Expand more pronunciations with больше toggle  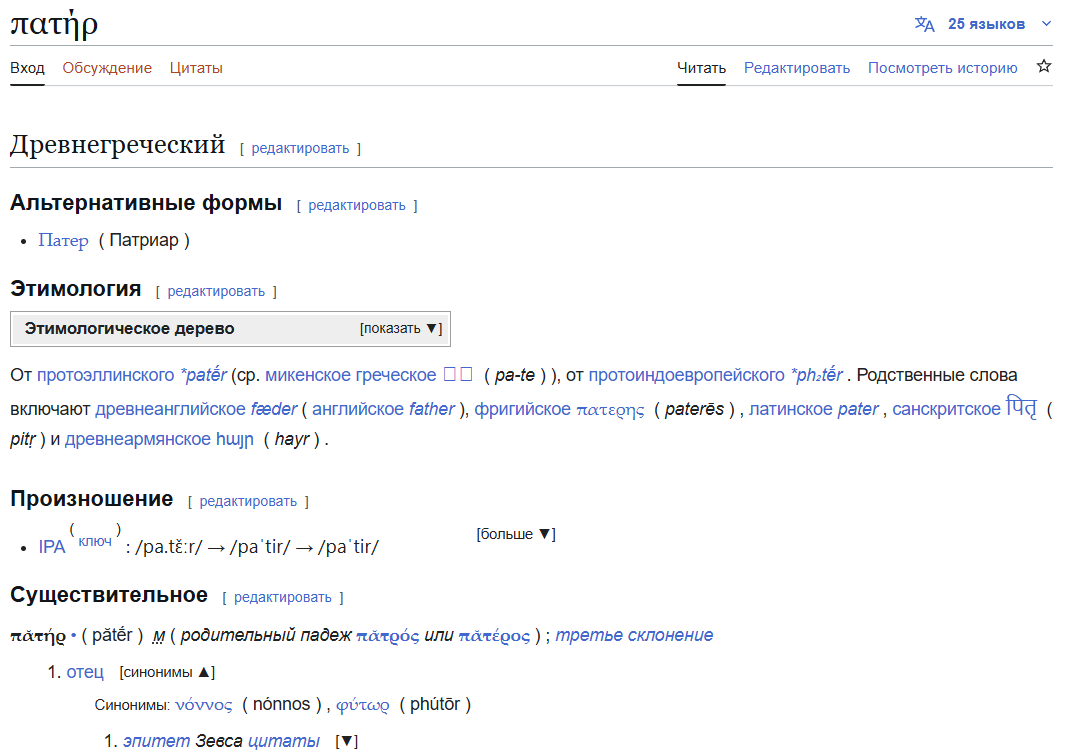[x=515, y=534]
